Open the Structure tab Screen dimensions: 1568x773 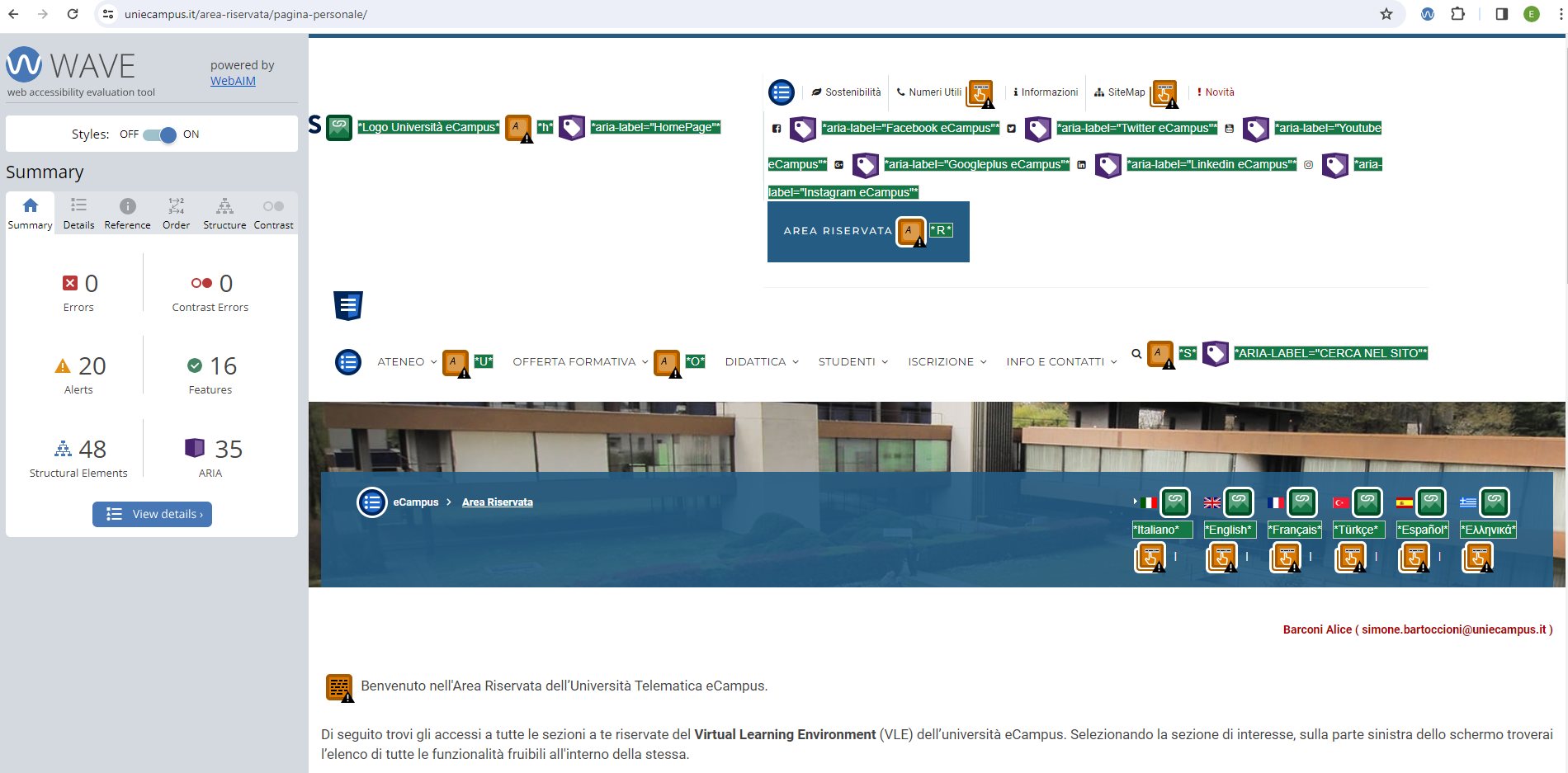pos(224,214)
